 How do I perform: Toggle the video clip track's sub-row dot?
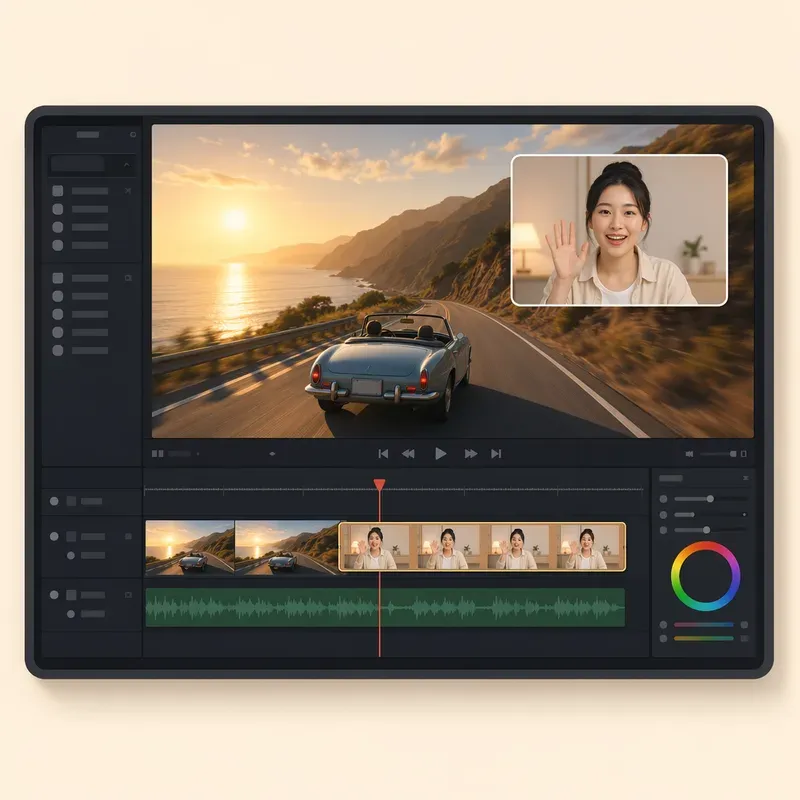(71, 556)
